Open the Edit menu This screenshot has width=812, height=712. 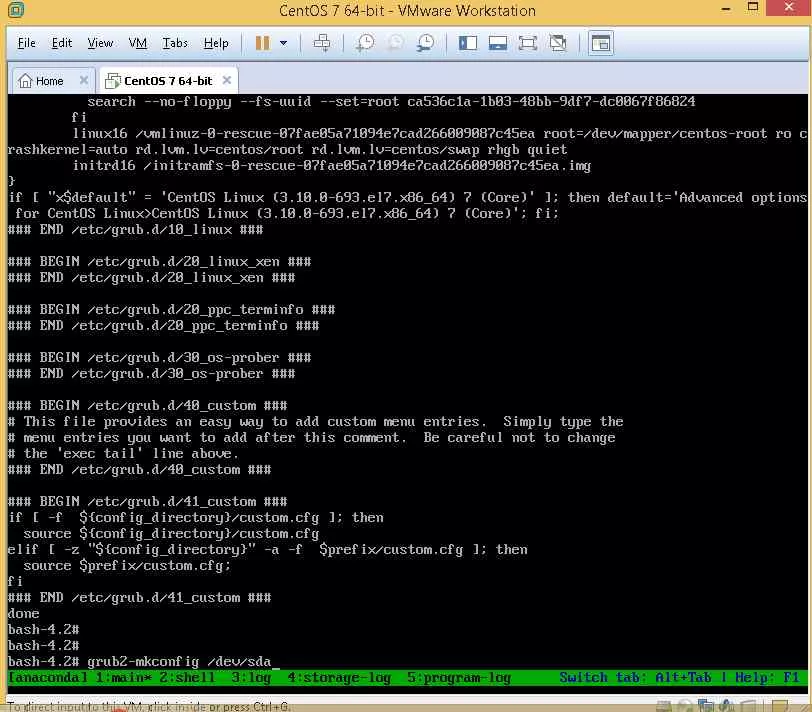[62, 43]
